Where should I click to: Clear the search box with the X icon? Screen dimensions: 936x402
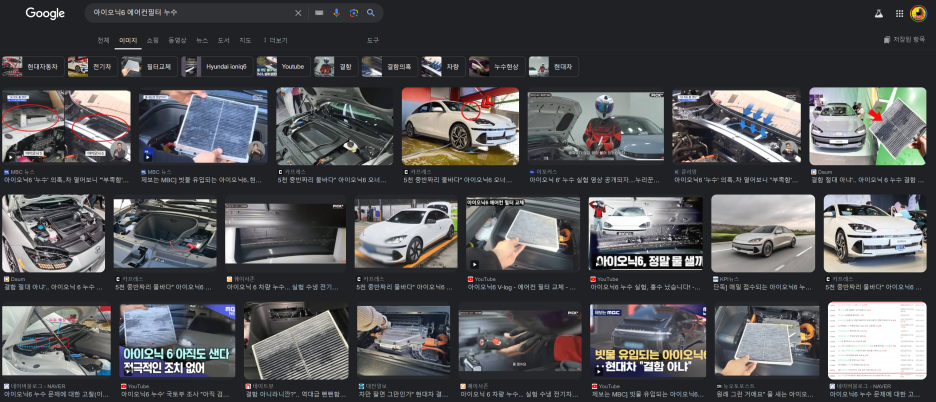pyautogui.click(x=298, y=13)
